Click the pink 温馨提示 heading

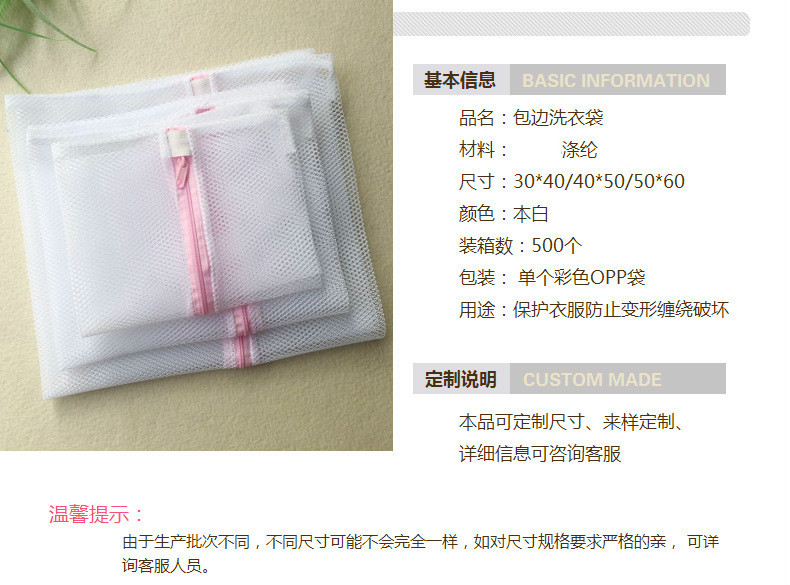[96, 514]
